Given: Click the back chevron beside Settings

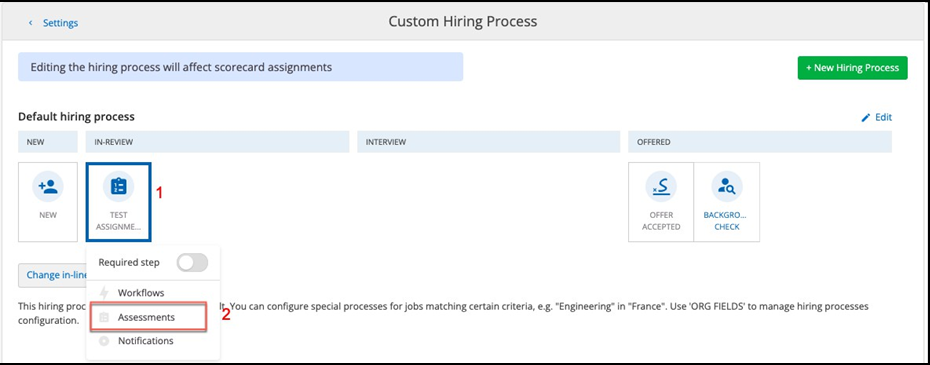Looking at the screenshot, I should point(30,23).
